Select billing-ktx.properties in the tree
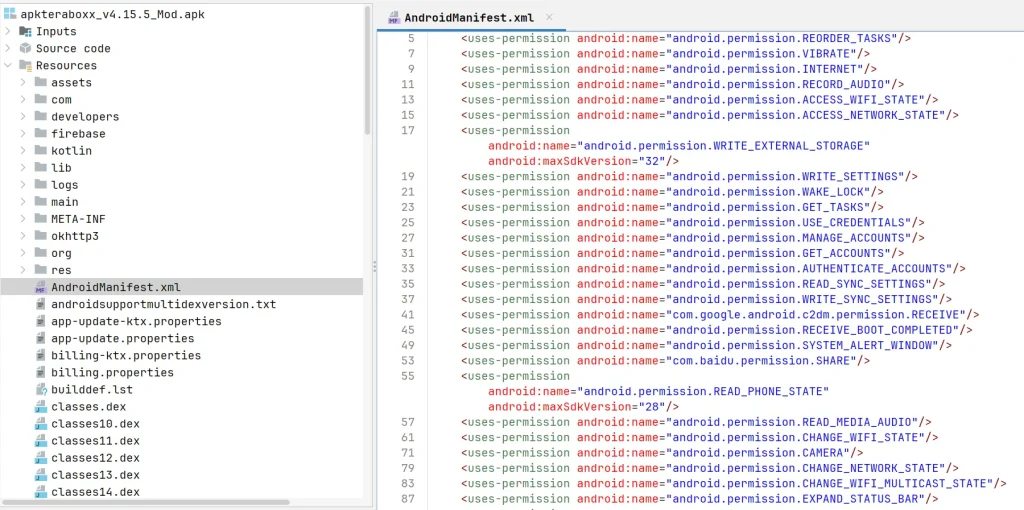The image size is (1024, 510). (126, 355)
